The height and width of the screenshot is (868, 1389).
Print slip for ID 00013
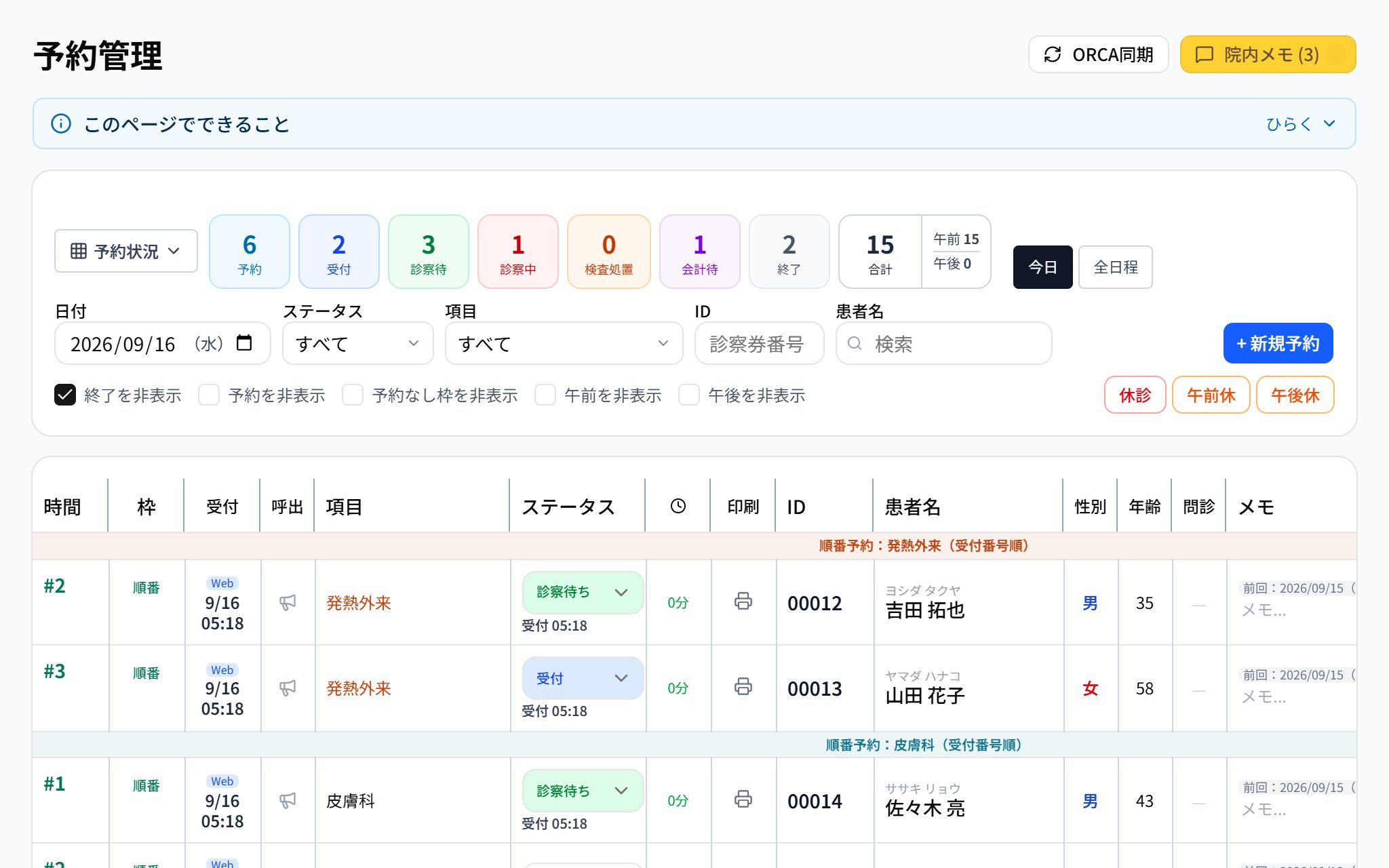pos(743,686)
